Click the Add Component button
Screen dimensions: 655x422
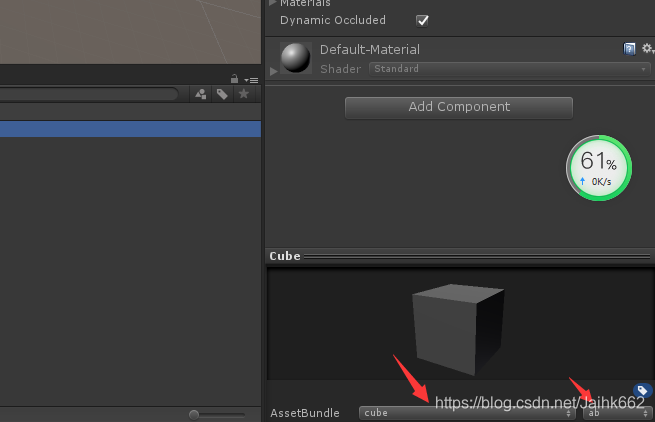tap(459, 107)
